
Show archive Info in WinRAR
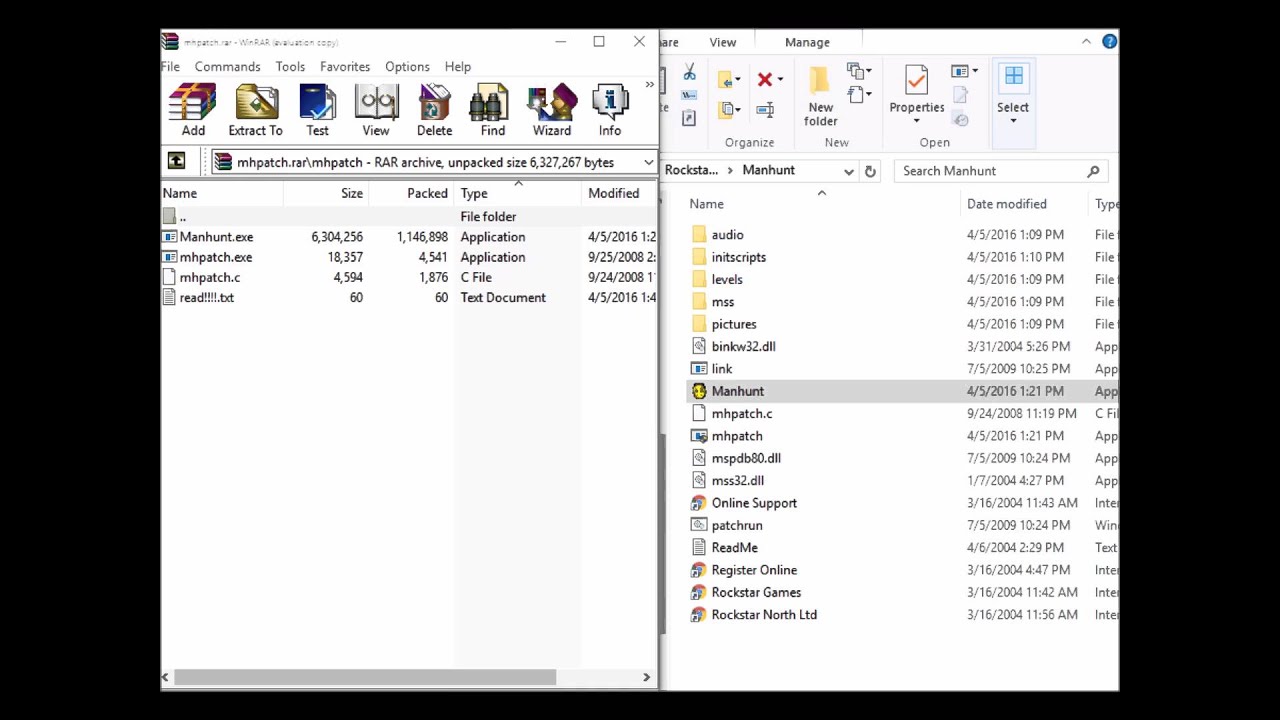click(x=610, y=110)
